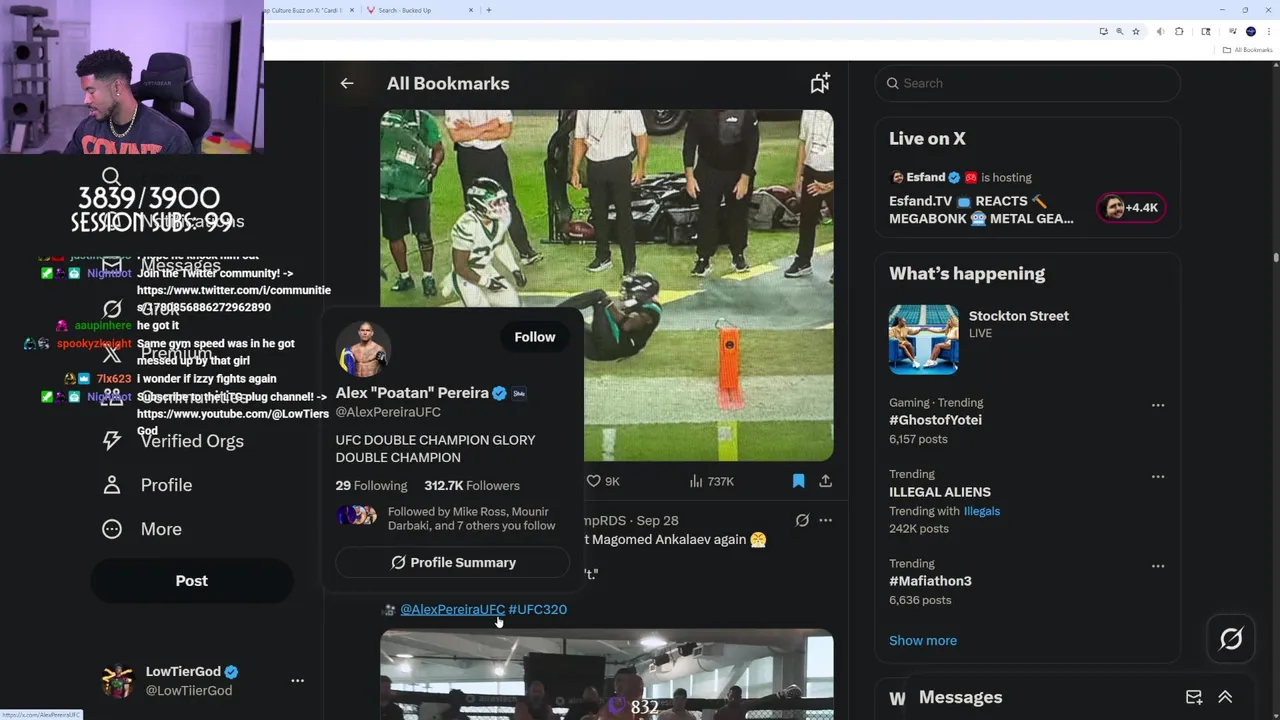
Task: Click the browser extensions puzzle icon
Action: pos(1179,32)
